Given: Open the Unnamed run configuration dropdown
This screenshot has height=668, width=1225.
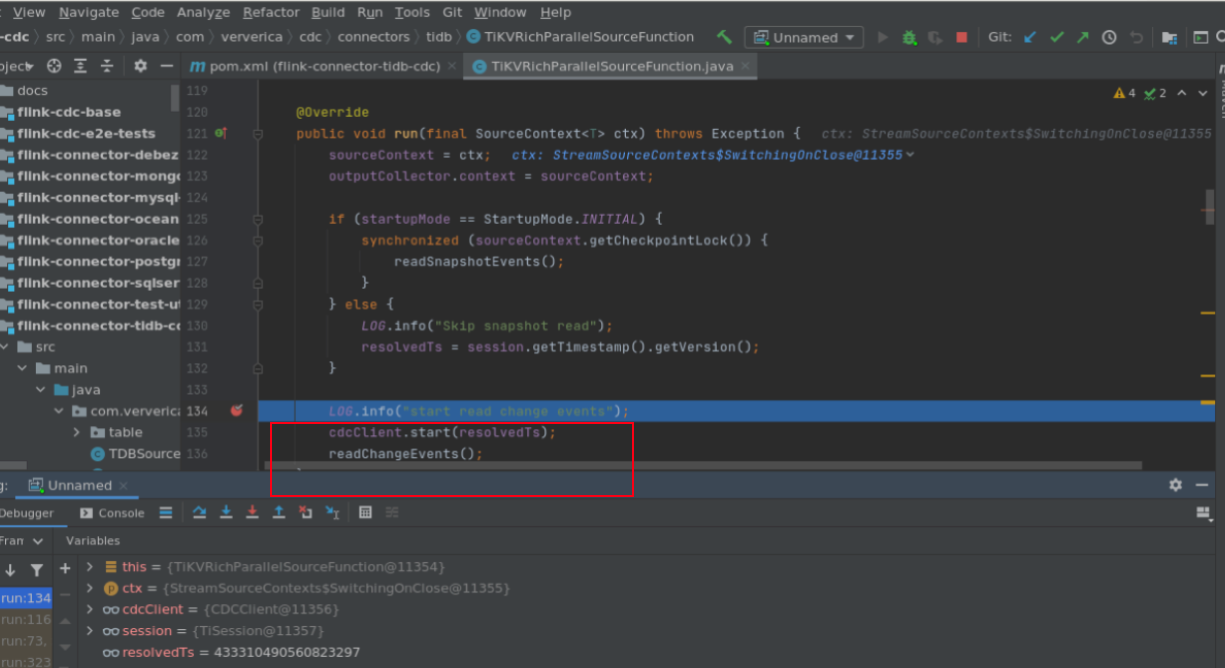Looking at the screenshot, I should (x=803, y=37).
